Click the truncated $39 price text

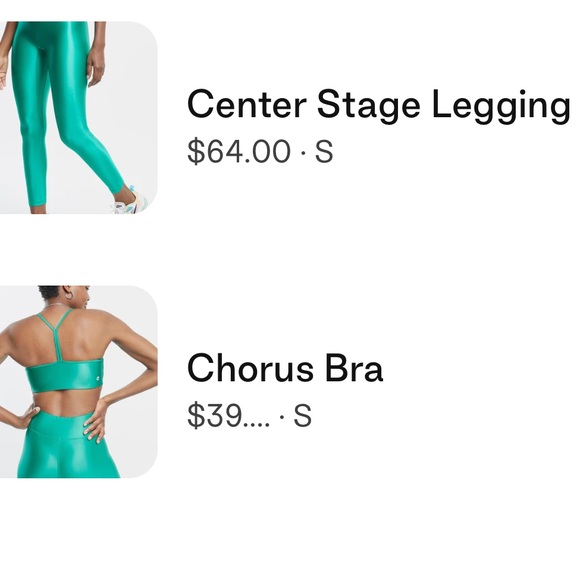point(229,415)
